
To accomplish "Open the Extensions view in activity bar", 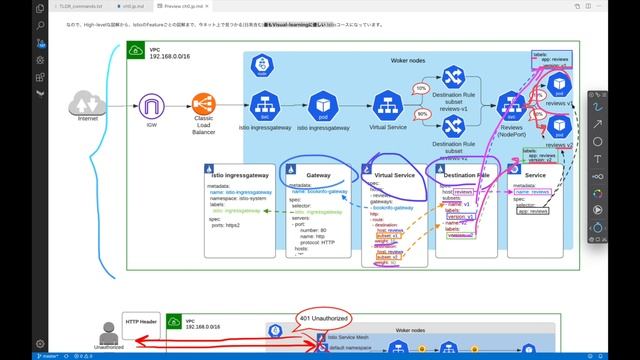I will click(x=40, y=77).
